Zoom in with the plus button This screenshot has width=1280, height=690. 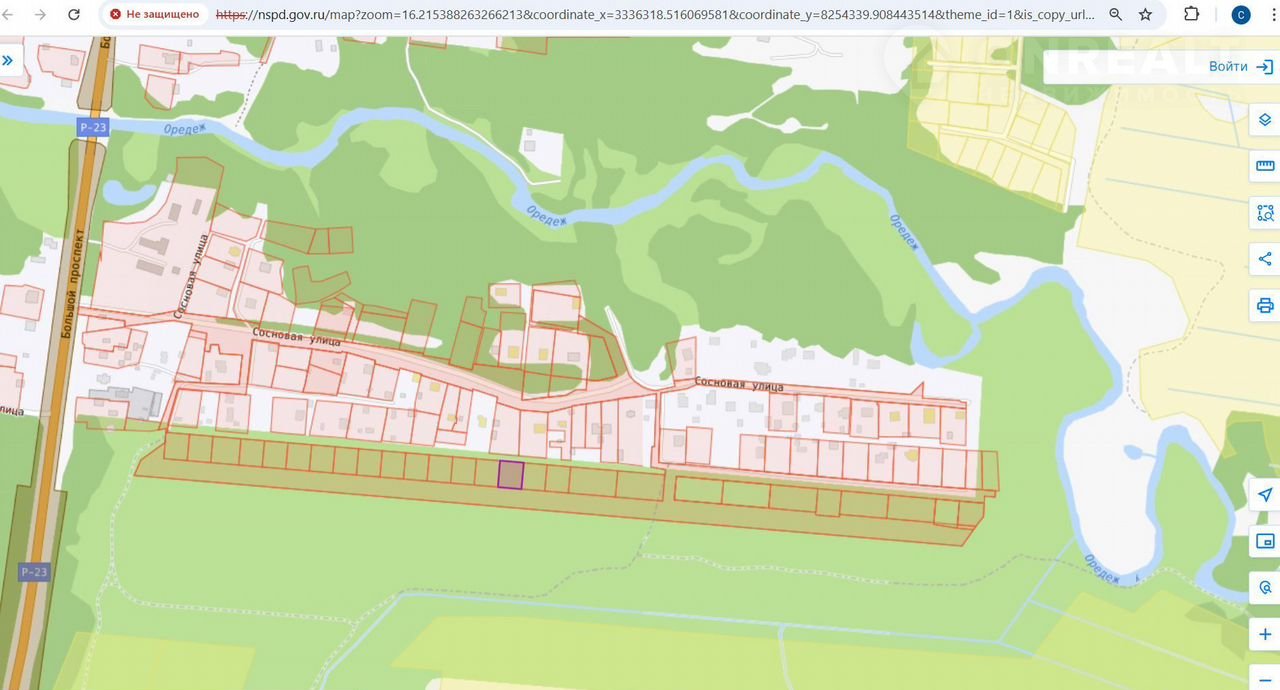tap(1265, 634)
